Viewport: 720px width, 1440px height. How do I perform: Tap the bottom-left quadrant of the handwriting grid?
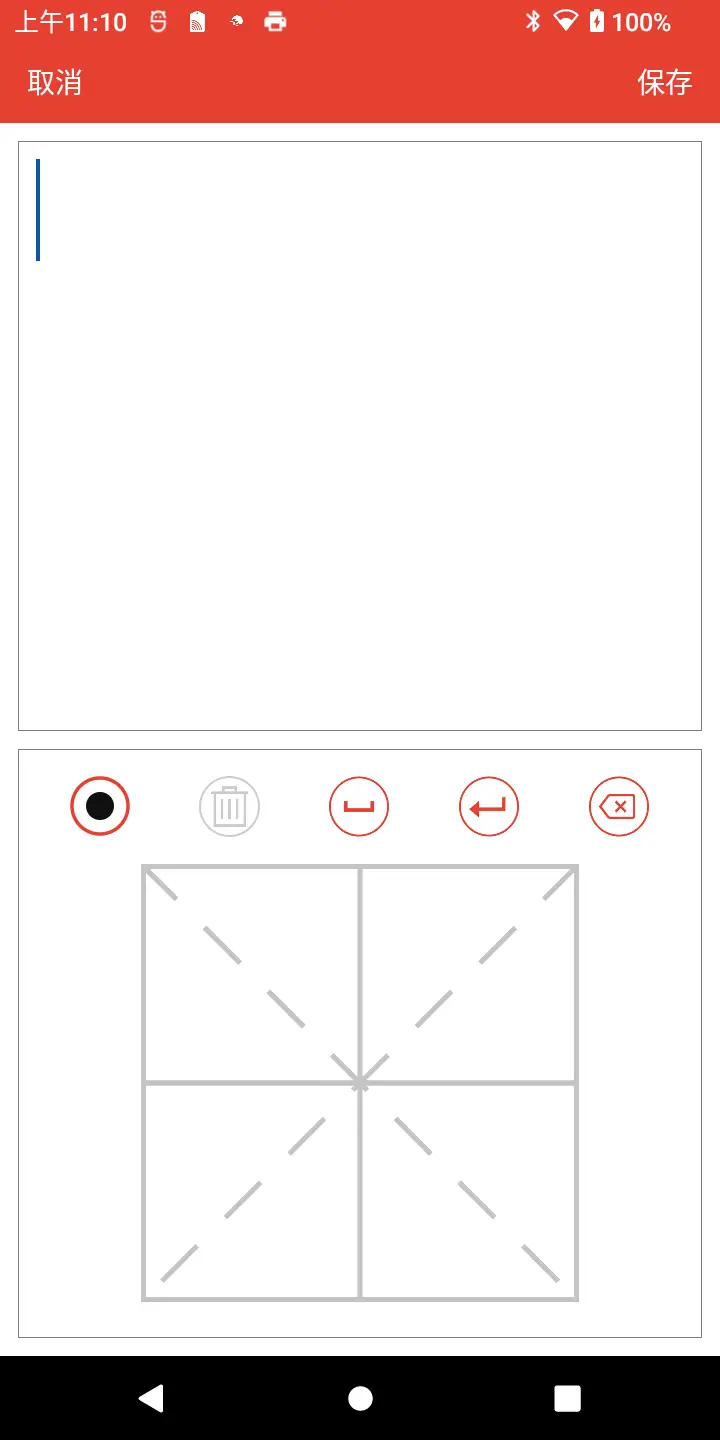pos(252,1191)
